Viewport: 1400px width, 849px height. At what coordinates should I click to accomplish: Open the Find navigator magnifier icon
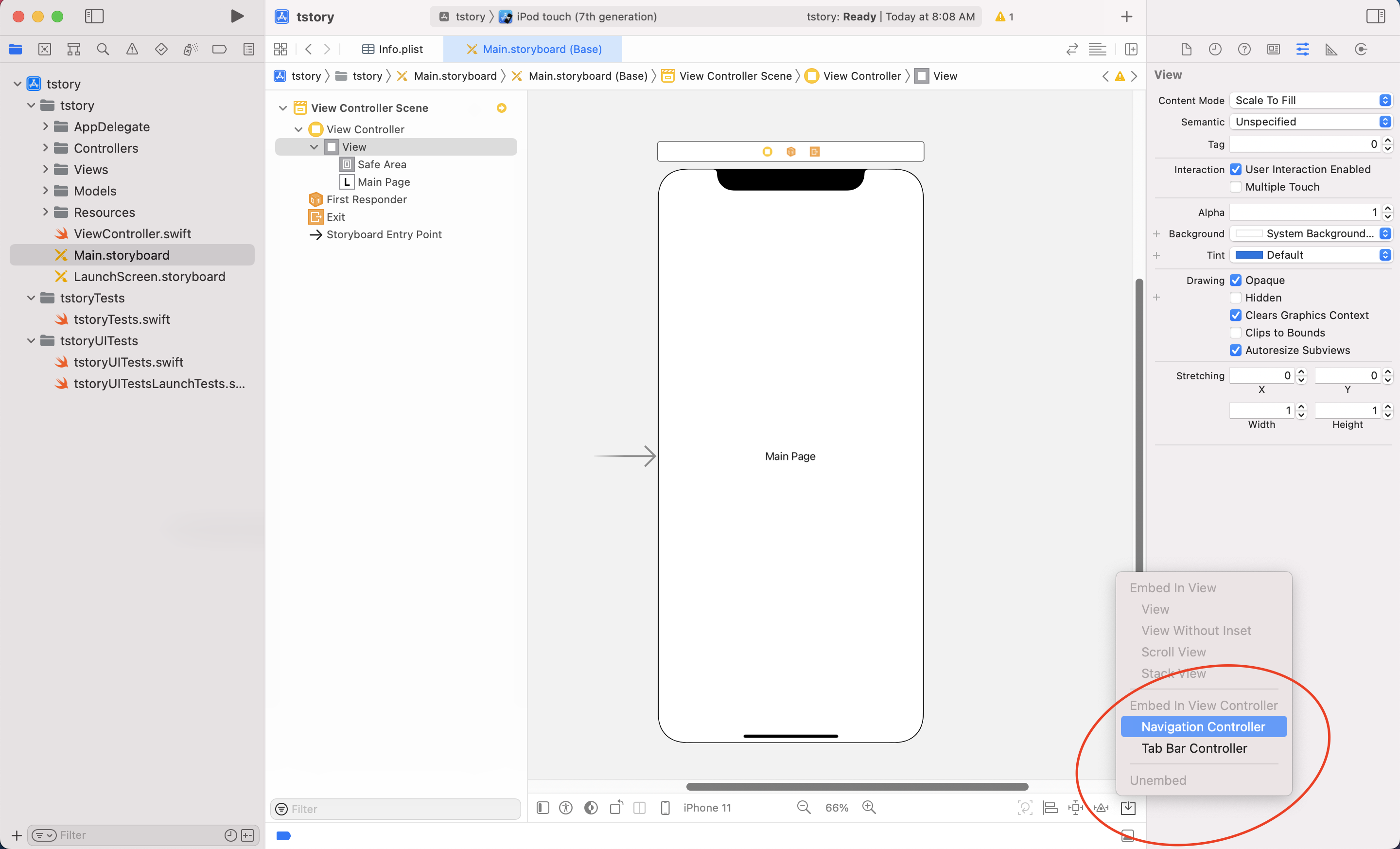pos(103,50)
